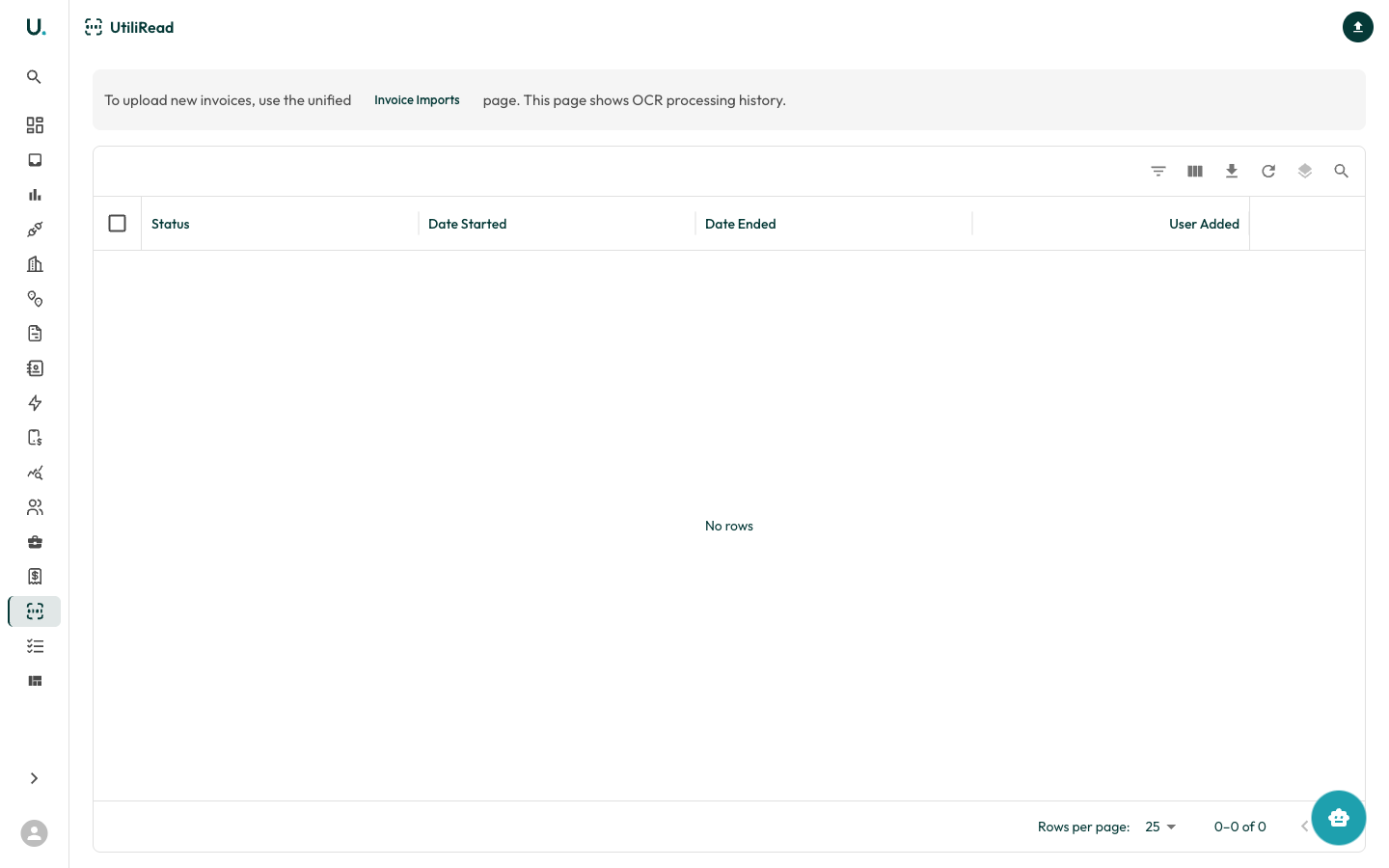The image size is (1389, 868).
Task: Open the briefcase icon in sidebar
Action: pos(35,542)
